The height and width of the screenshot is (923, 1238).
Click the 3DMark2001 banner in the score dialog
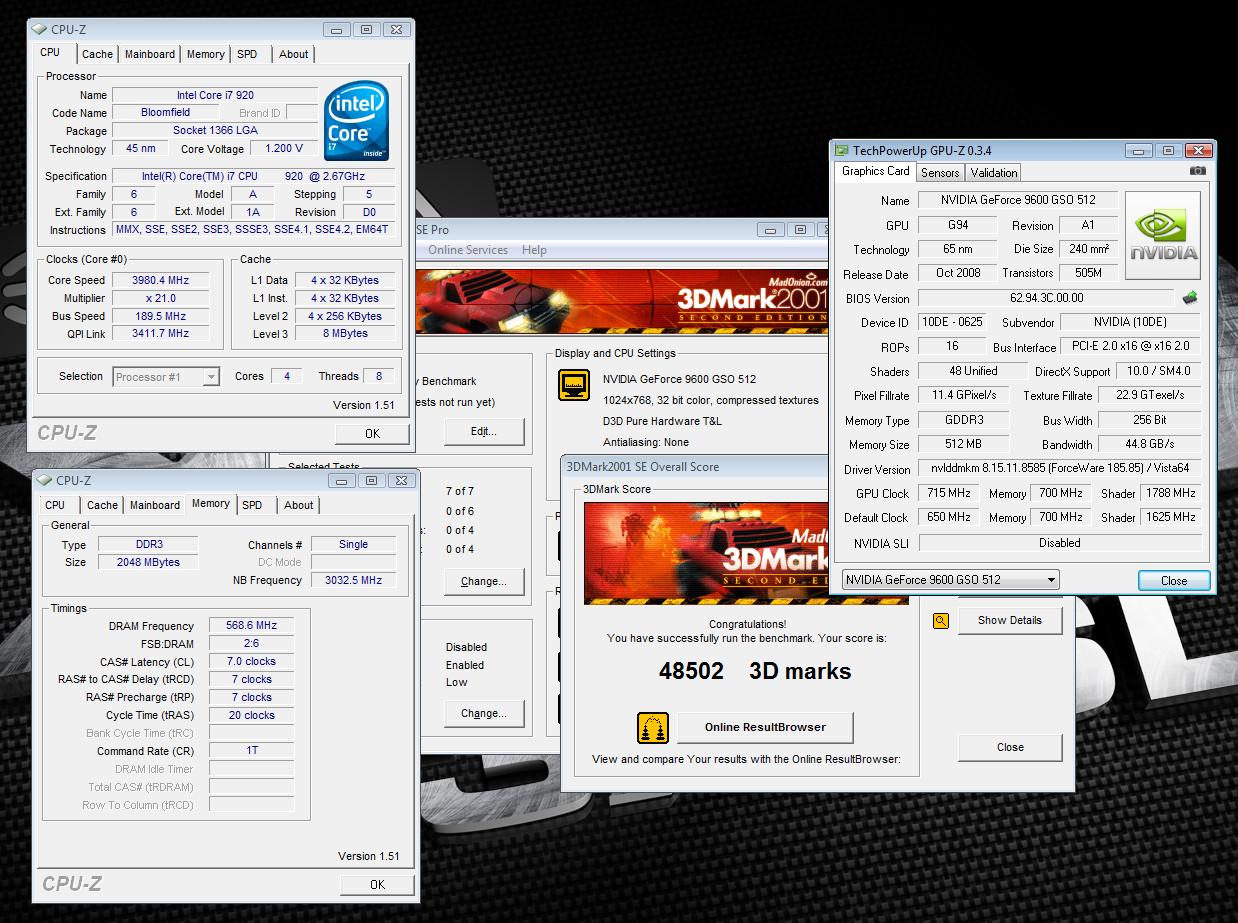tap(746, 554)
